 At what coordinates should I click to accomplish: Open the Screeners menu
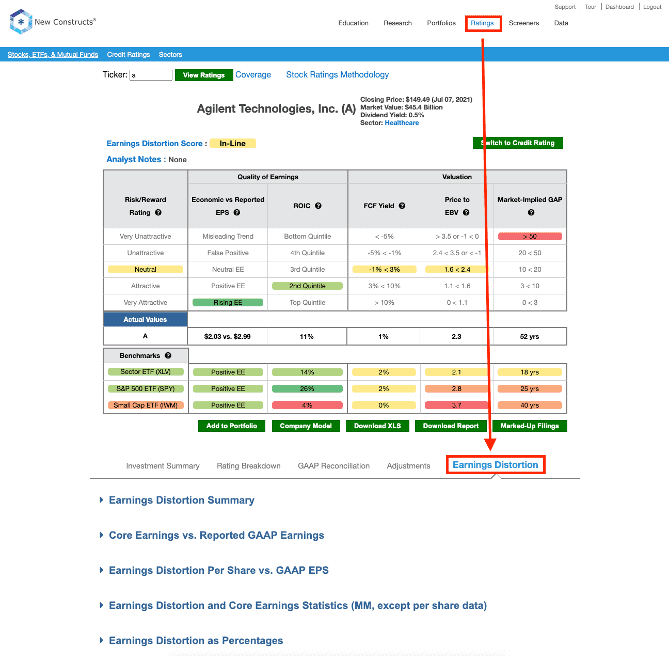tap(524, 23)
